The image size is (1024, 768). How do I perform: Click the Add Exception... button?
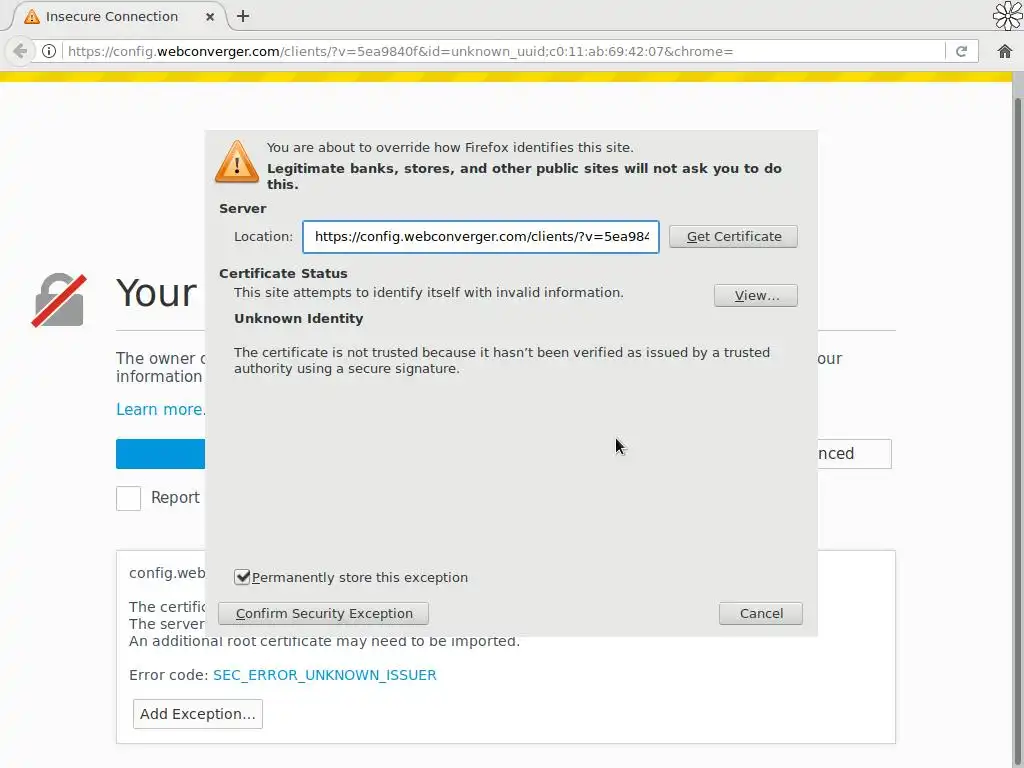click(x=198, y=714)
